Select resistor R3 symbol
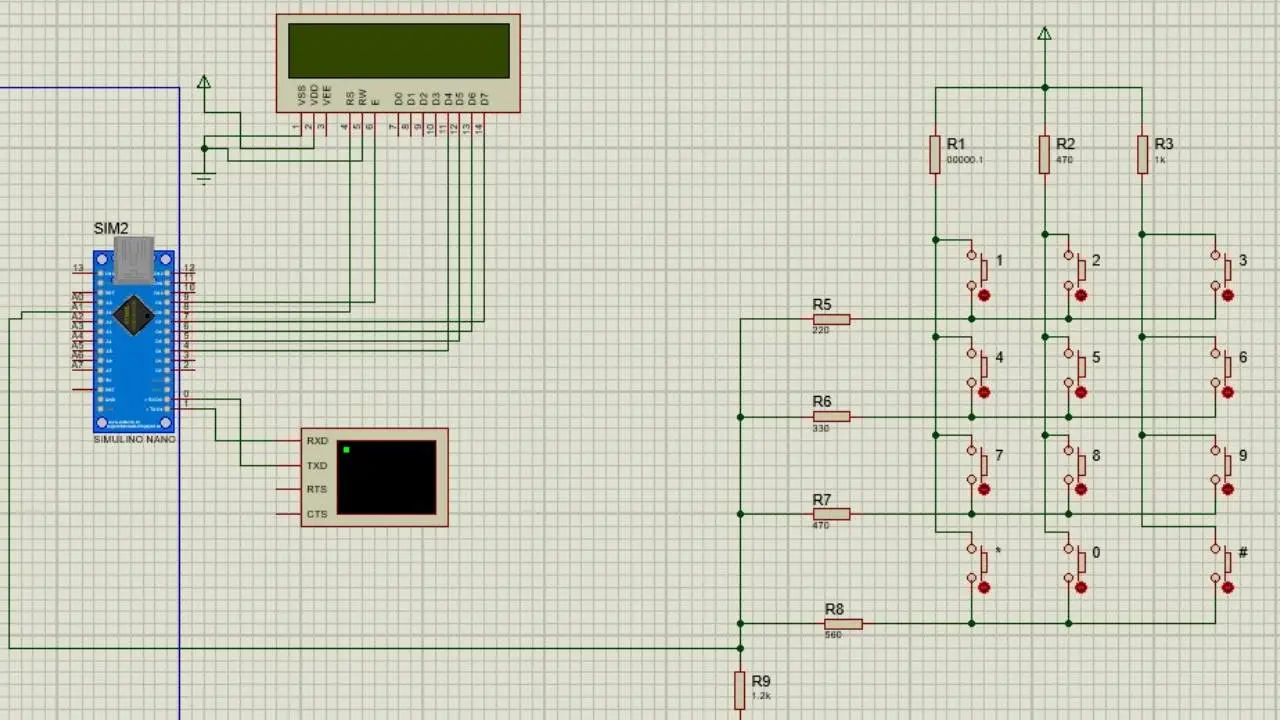Screen dimensions: 1280x720 click(x=1142, y=155)
